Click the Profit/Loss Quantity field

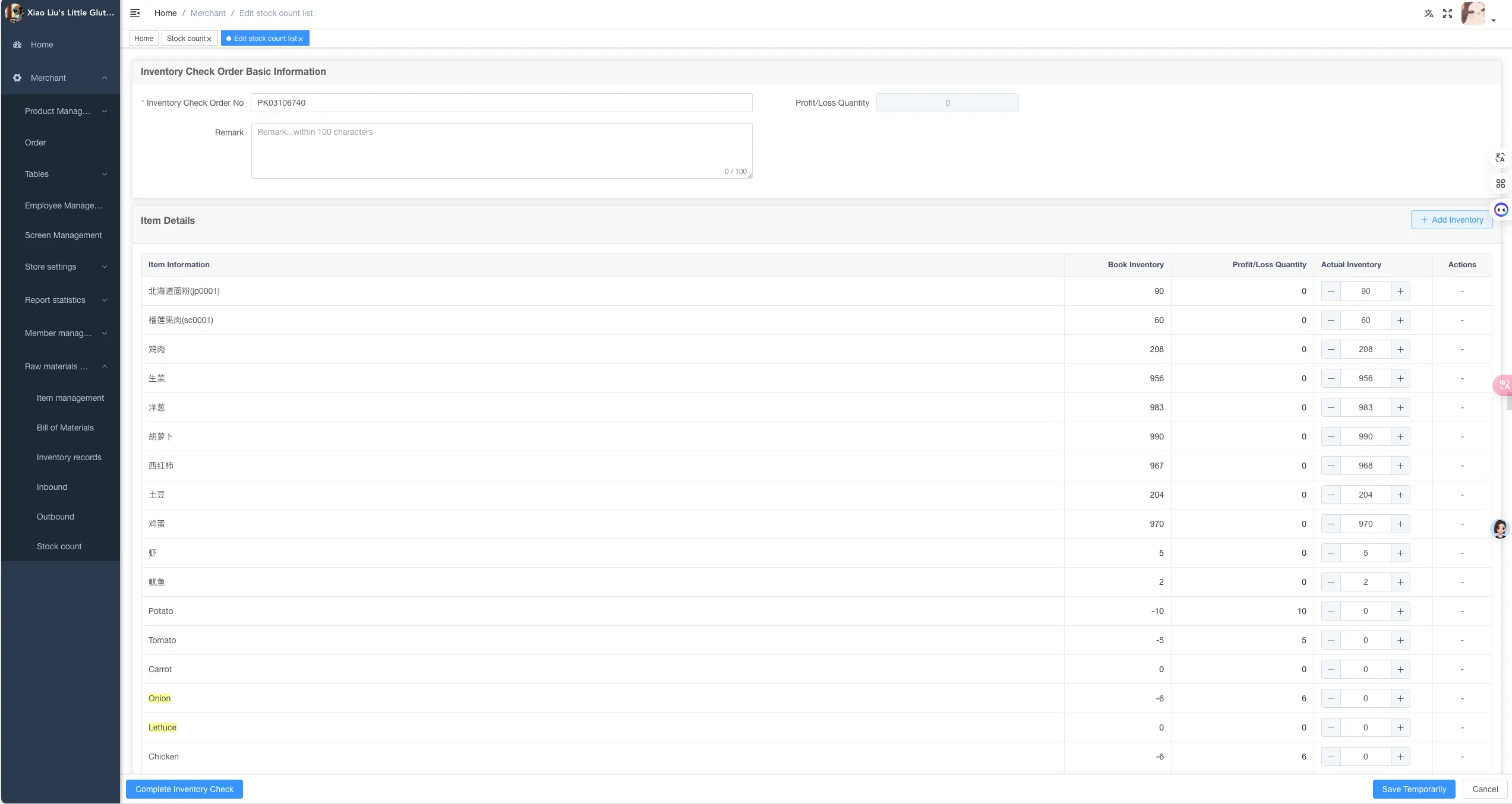[947, 103]
